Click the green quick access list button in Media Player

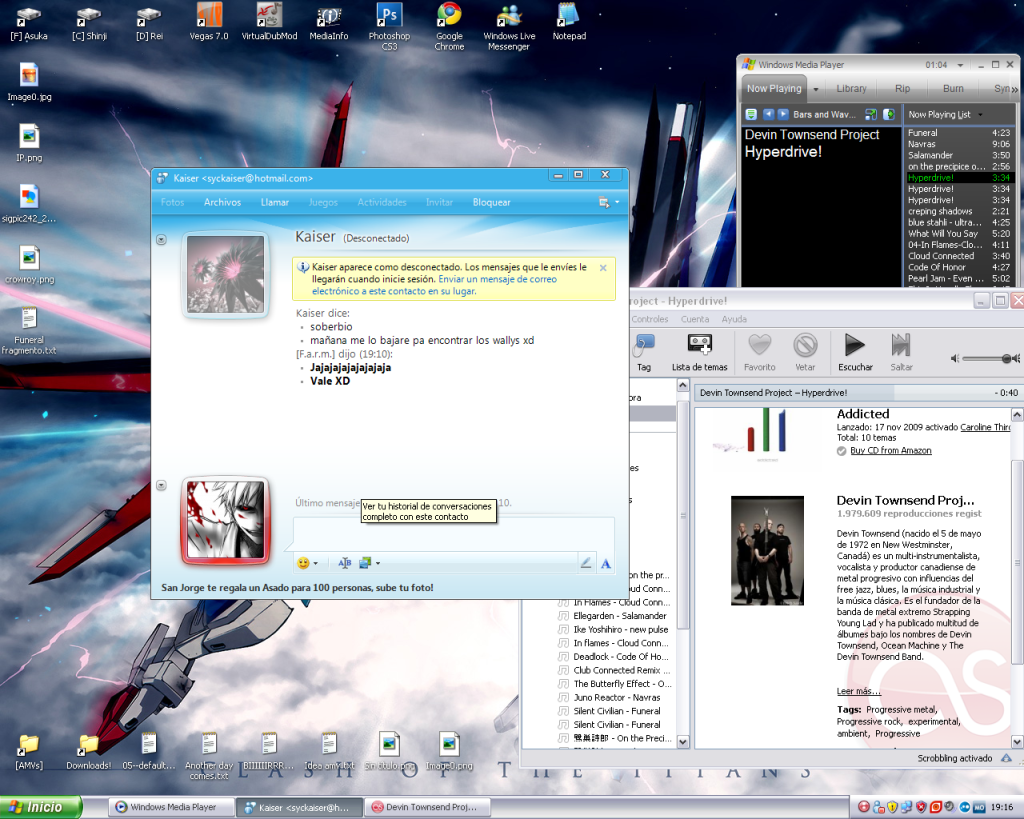(751, 114)
